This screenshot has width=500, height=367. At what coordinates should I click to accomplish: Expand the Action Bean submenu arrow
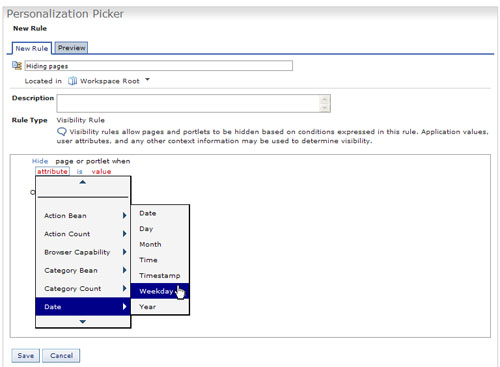point(124,216)
